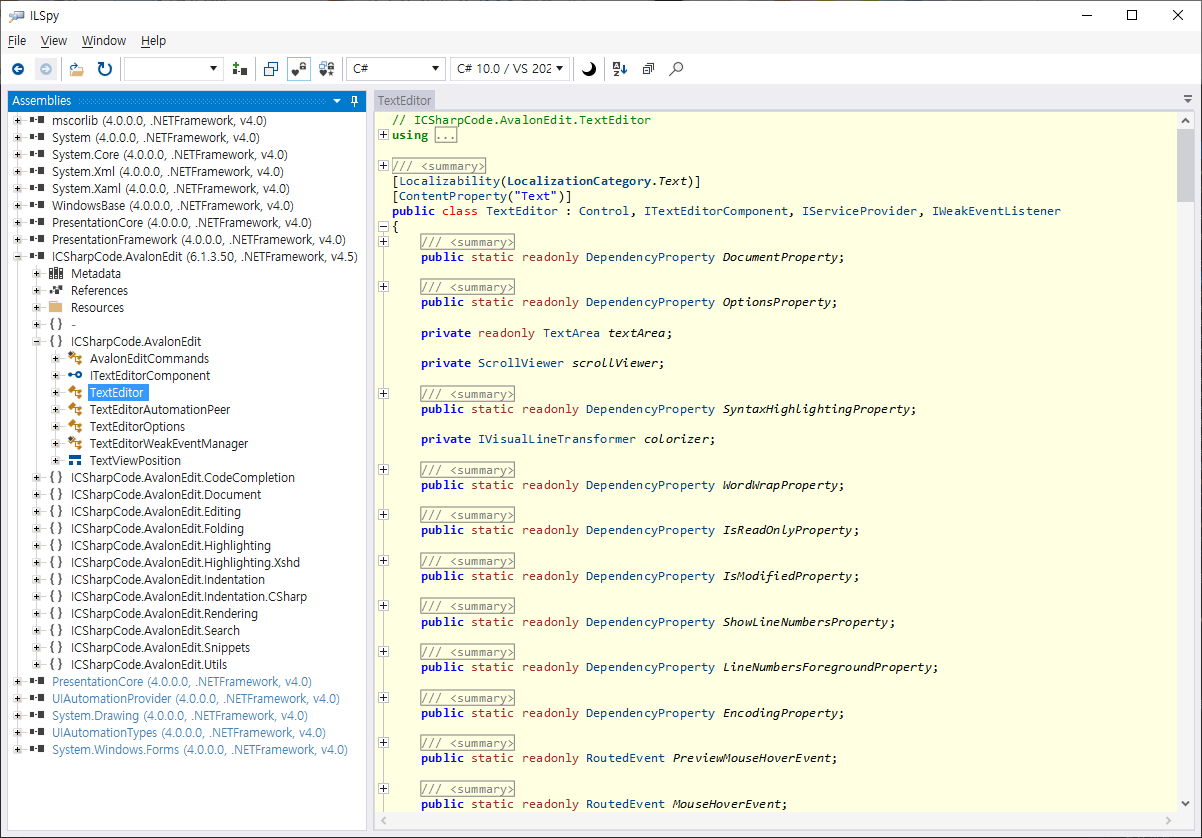The height and width of the screenshot is (838, 1202).
Task: Click the Metadata node icon
Action: tap(56, 274)
